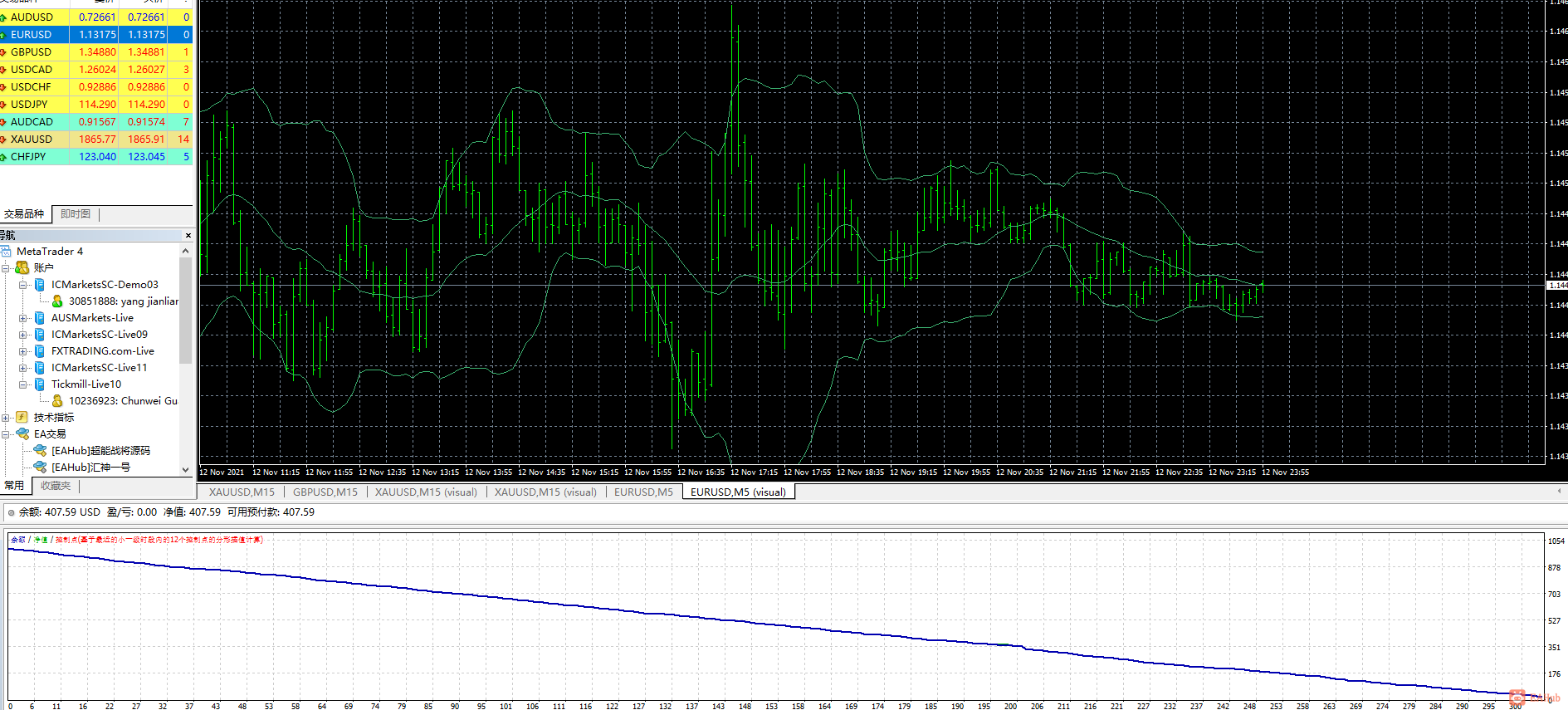
Task: Click the up arrow icon beside EURUSD
Action: click(x=3, y=35)
